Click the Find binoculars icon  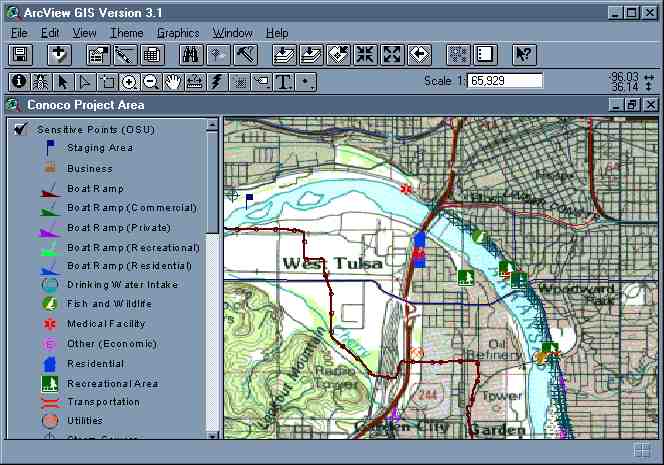point(191,55)
